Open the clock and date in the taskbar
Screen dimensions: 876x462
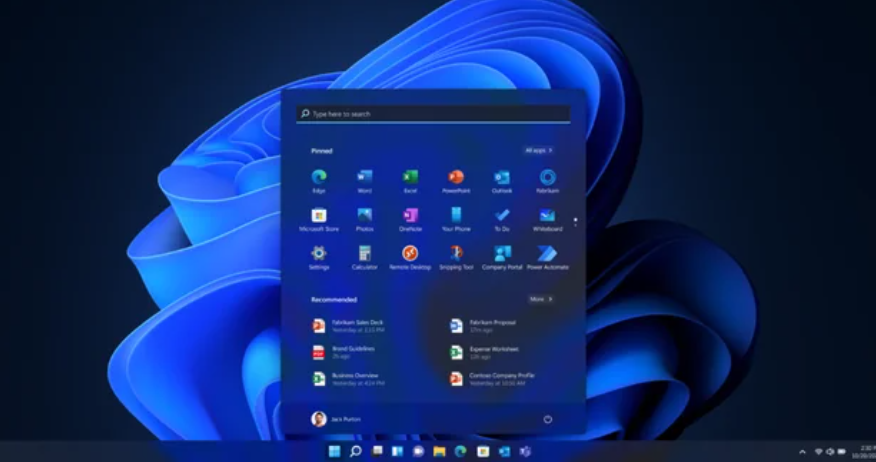pyautogui.click(x=865, y=451)
